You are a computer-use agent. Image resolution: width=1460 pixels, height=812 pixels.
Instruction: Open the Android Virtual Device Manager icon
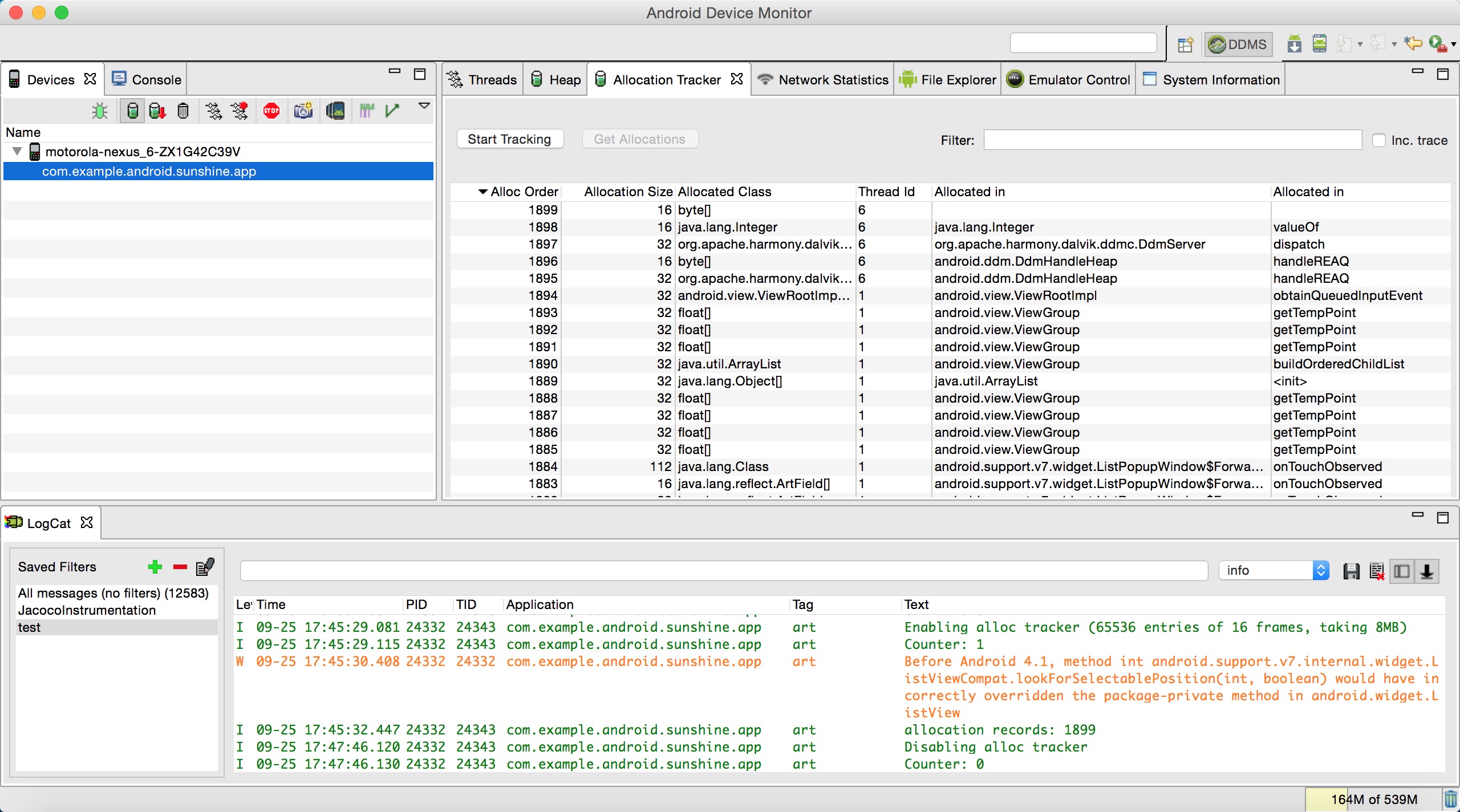coord(1320,44)
